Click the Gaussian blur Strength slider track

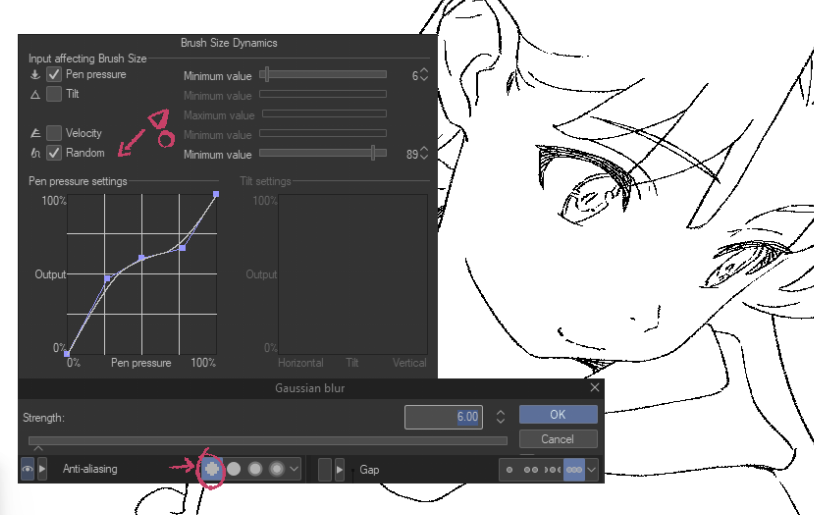tap(268, 441)
